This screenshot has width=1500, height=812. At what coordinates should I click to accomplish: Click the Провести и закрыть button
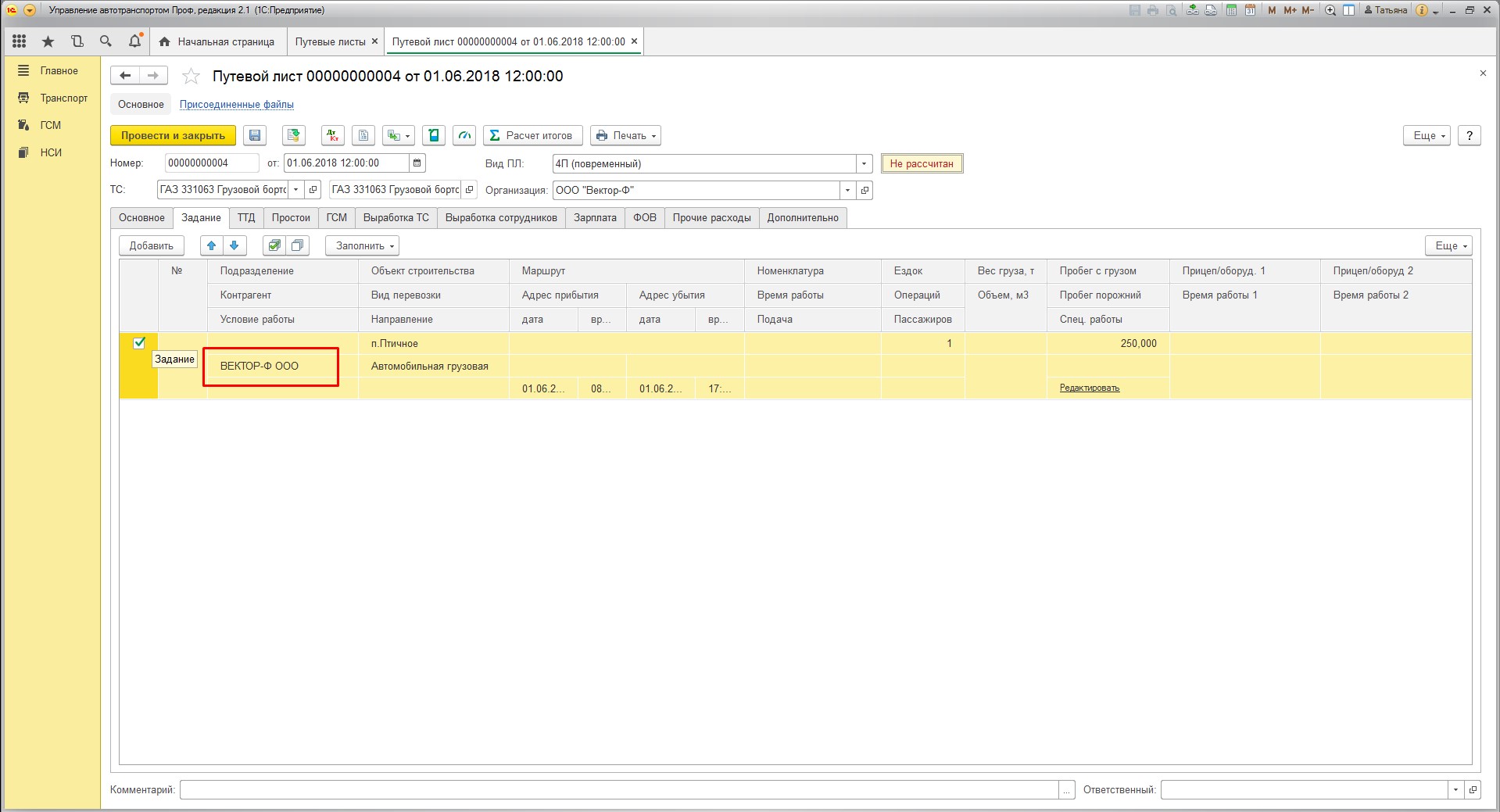pos(173,136)
